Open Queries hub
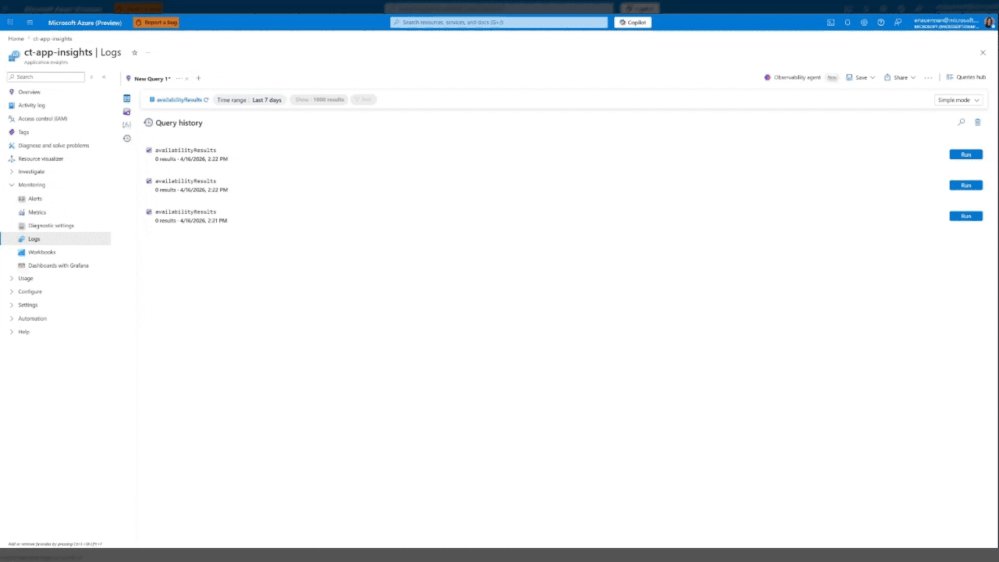Image resolution: width=999 pixels, height=562 pixels. (966, 78)
